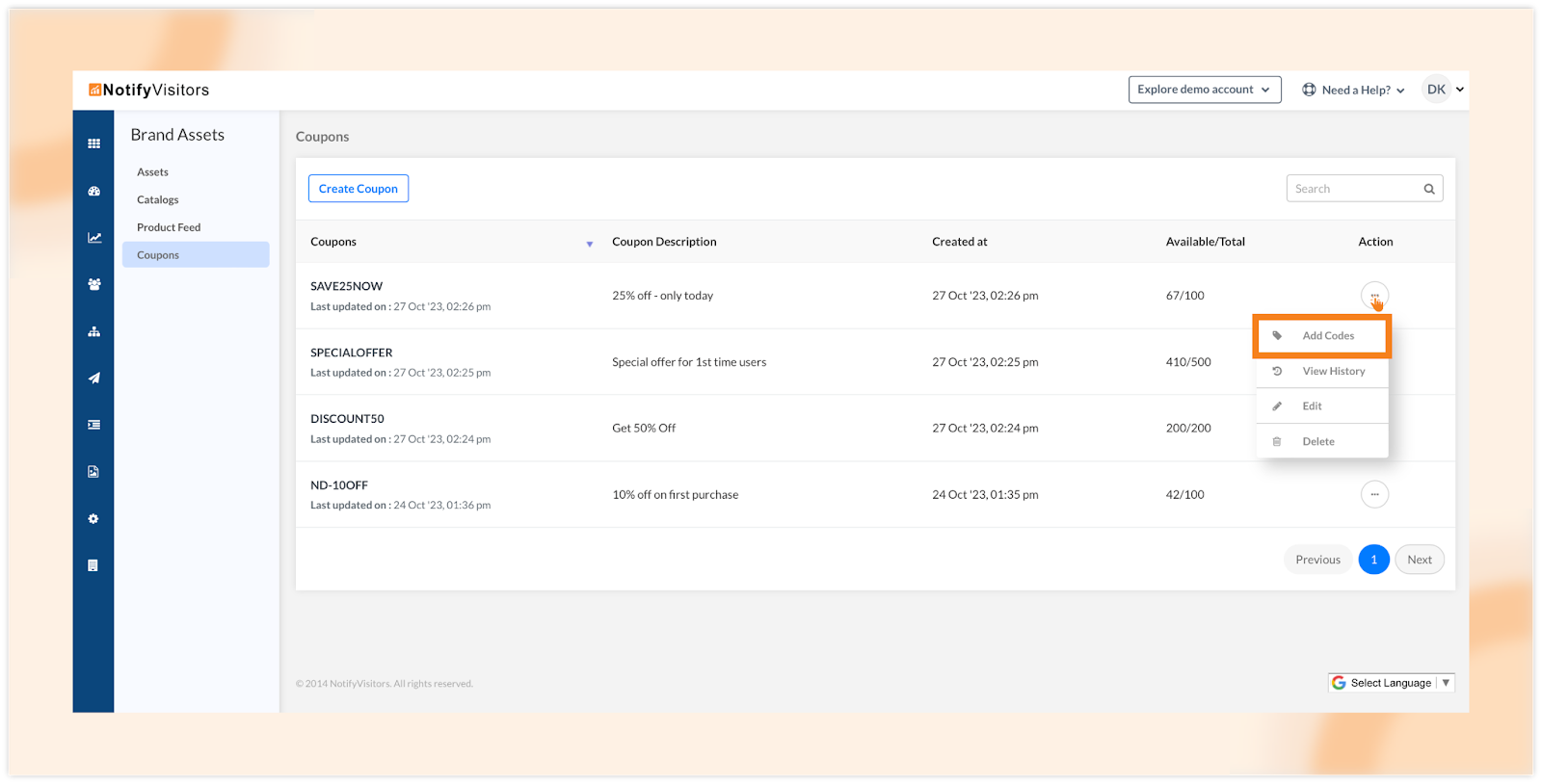The height and width of the screenshot is (784, 1542).
Task: Open the Select Language dropdown
Action: [x=1391, y=683]
